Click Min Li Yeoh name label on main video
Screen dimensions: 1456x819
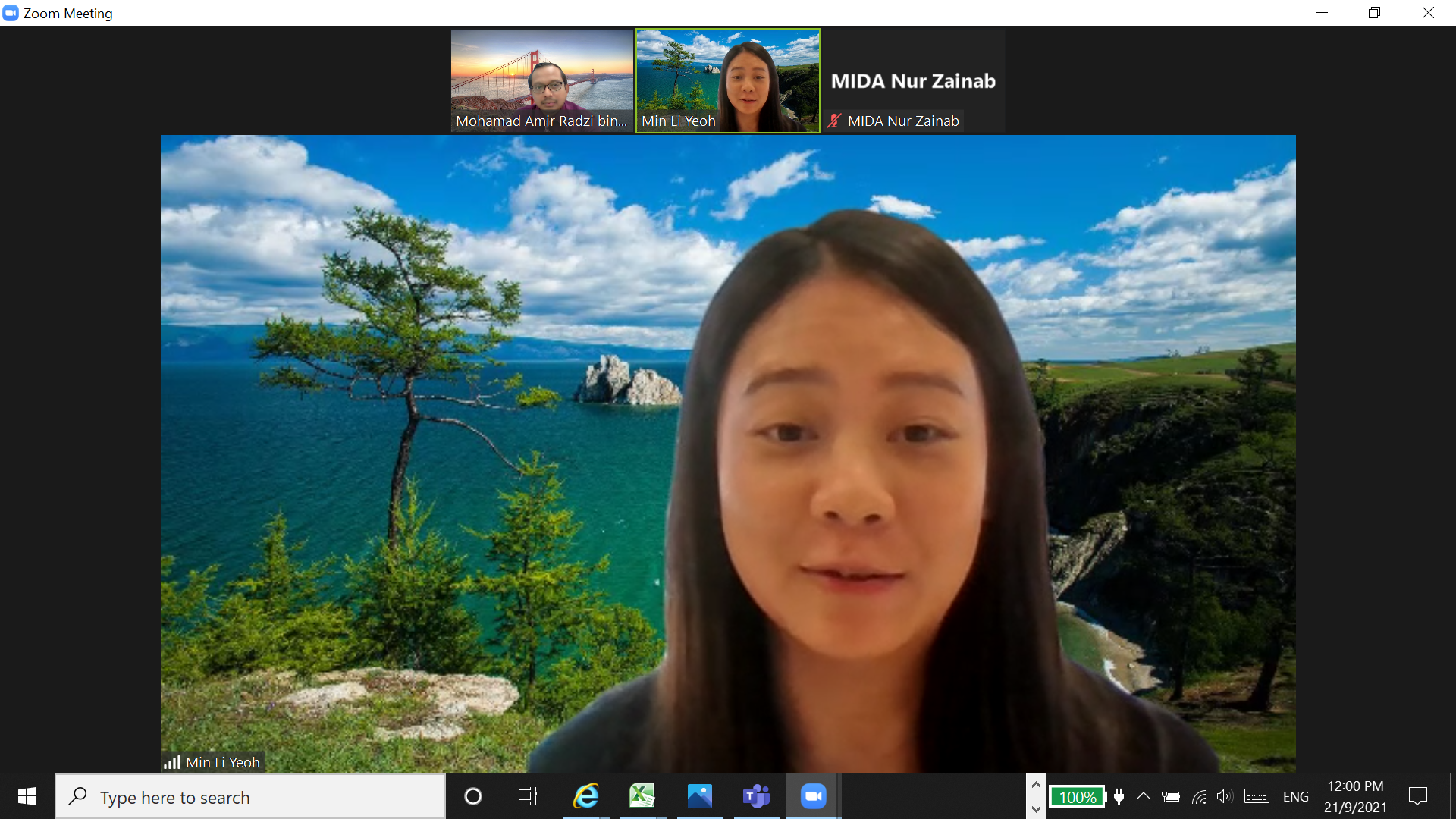[x=223, y=762]
